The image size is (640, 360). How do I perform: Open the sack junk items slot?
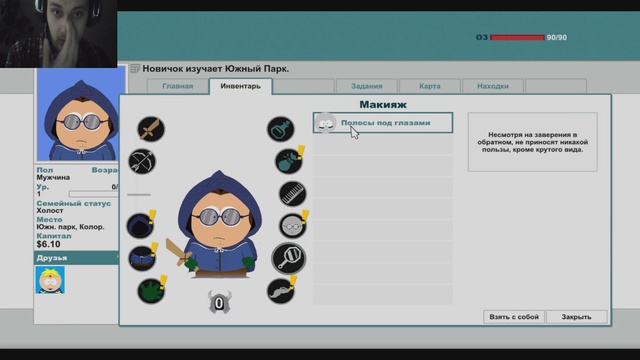(289, 161)
